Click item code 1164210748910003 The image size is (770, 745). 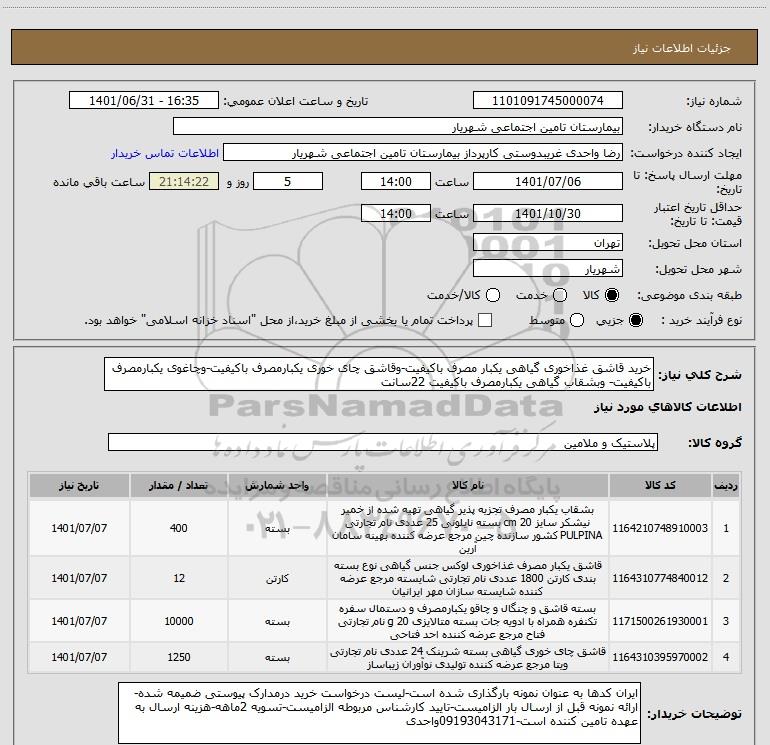pos(660,528)
